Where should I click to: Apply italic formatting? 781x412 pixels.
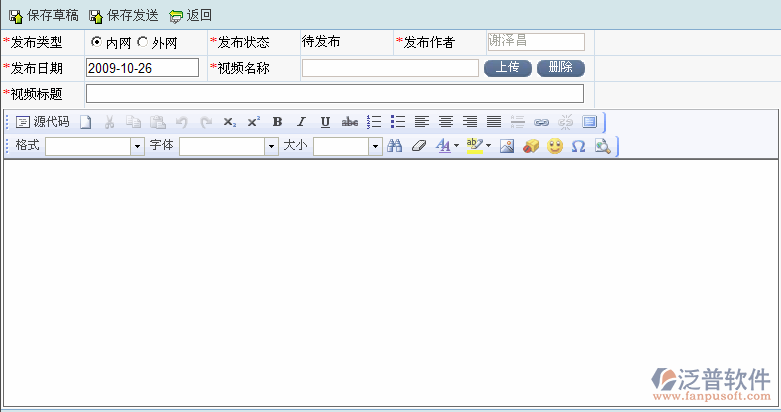coord(301,122)
